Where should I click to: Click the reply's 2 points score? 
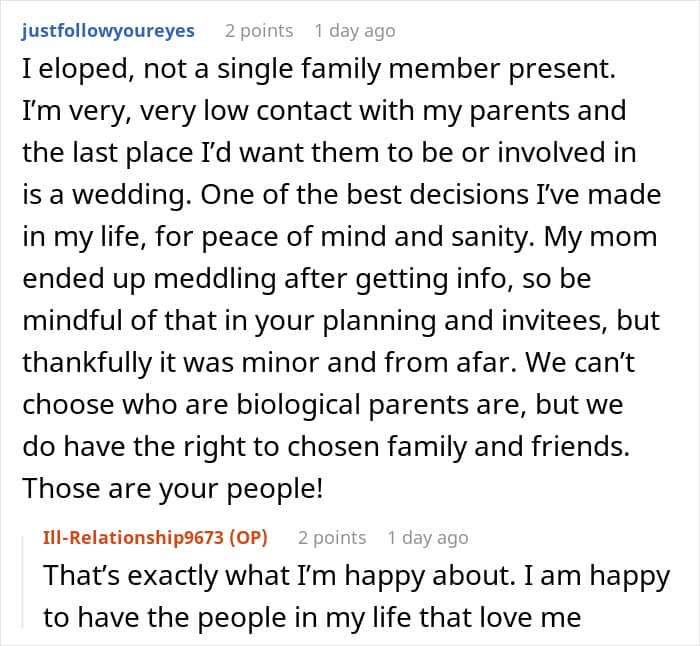coord(332,538)
